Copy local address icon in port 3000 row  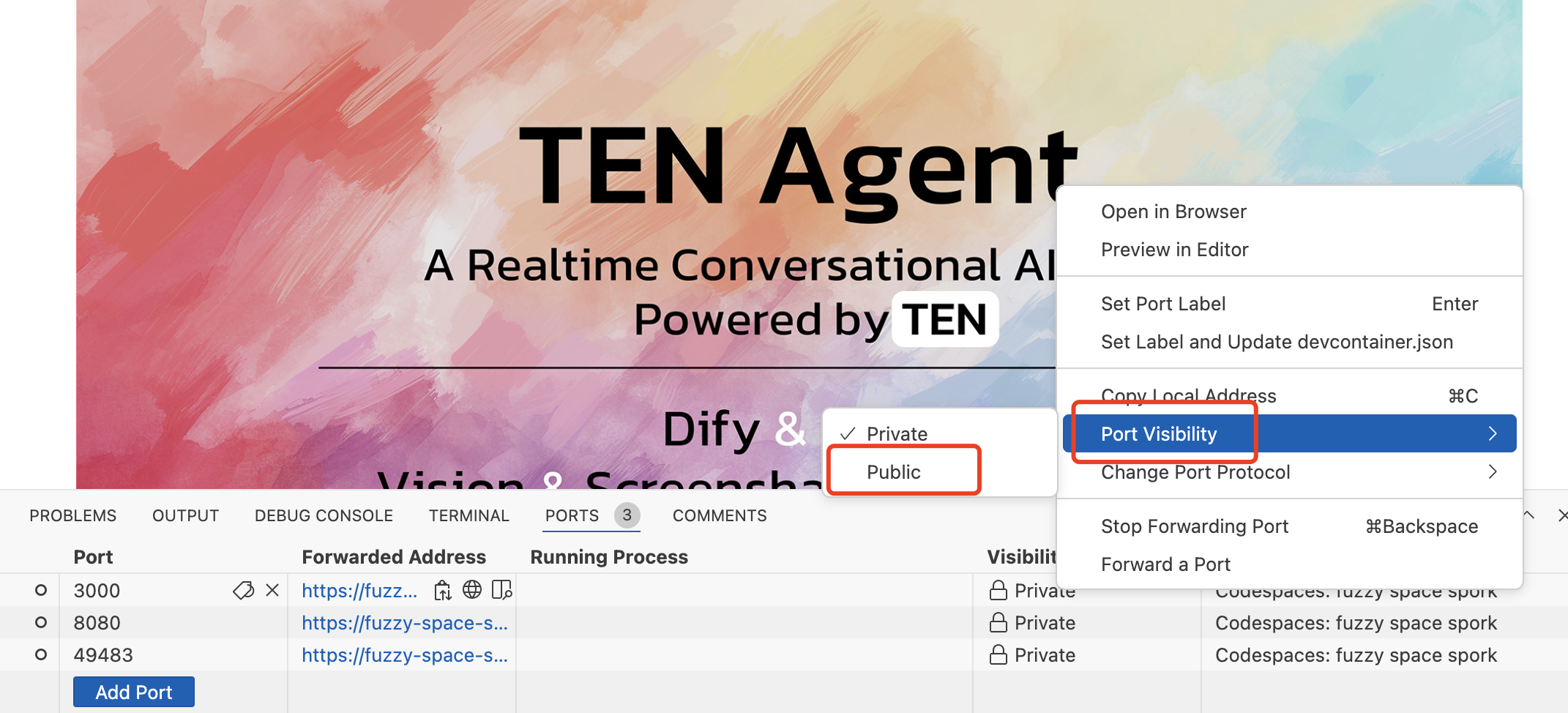(x=443, y=590)
